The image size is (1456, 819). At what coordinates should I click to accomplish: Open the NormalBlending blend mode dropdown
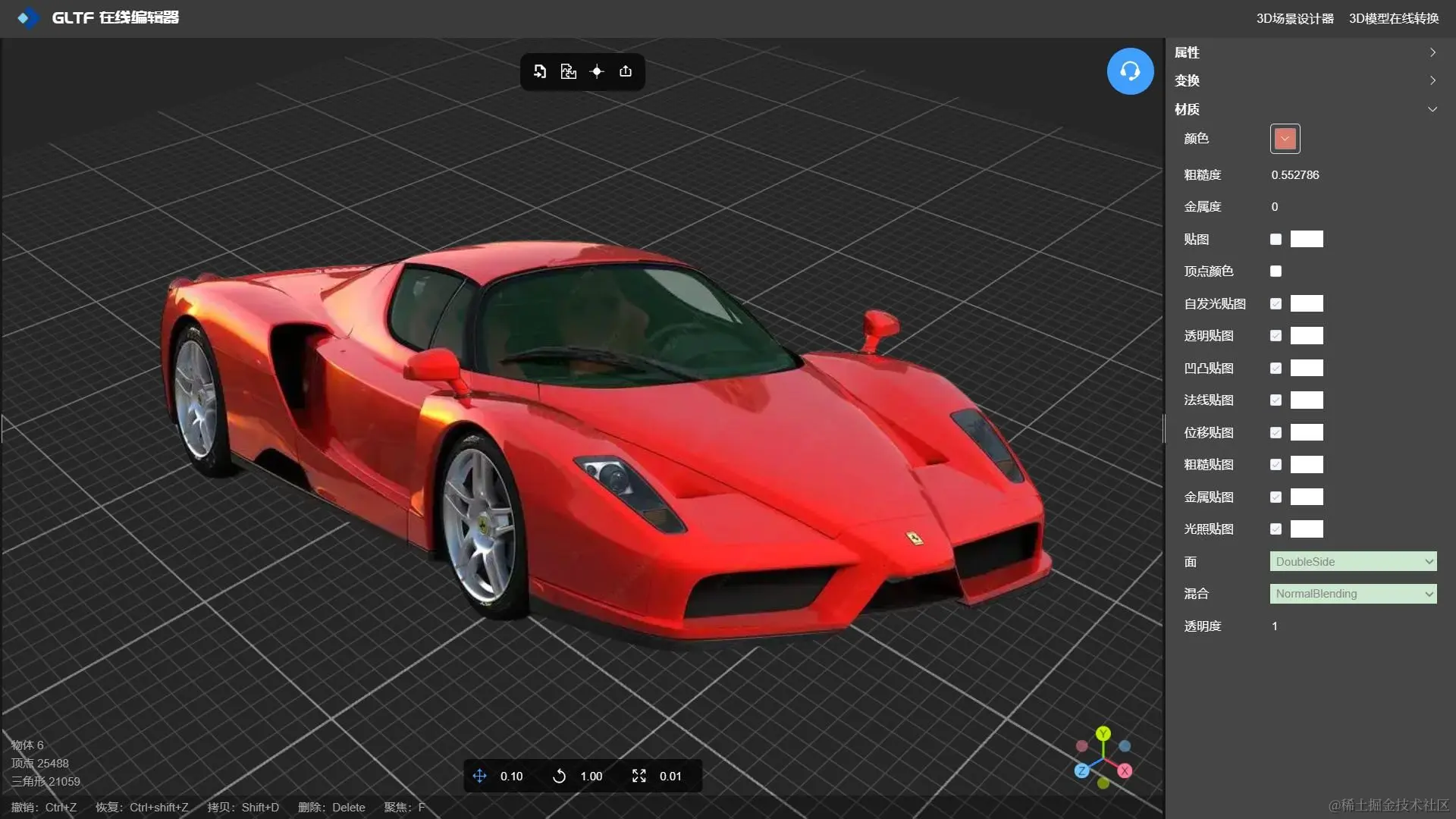[1353, 594]
